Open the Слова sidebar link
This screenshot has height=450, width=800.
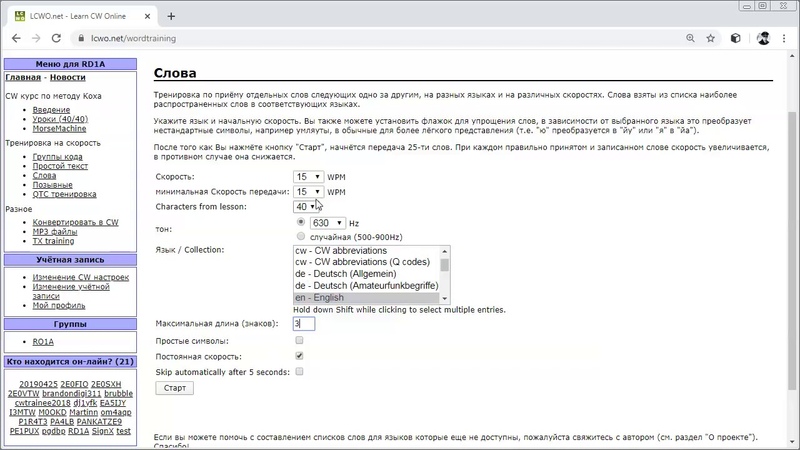(x=44, y=176)
